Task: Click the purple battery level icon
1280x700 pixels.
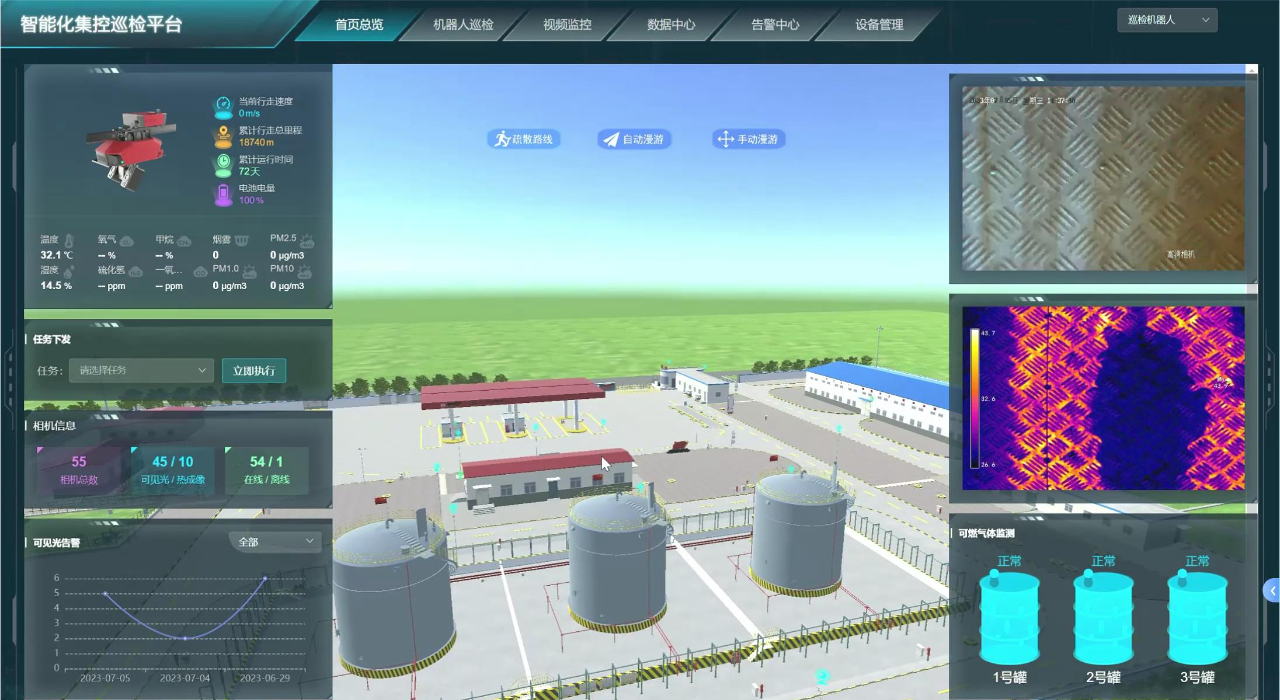Action: (x=223, y=194)
